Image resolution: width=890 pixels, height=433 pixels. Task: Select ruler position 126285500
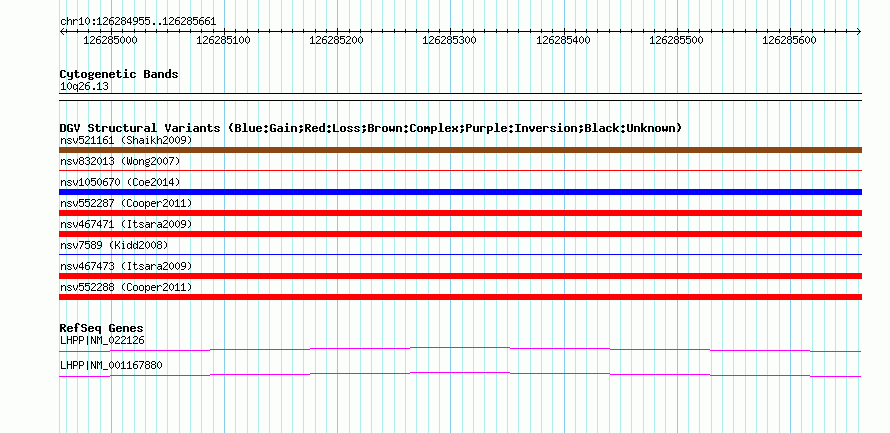pyautogui.click(x=676, y=40)
